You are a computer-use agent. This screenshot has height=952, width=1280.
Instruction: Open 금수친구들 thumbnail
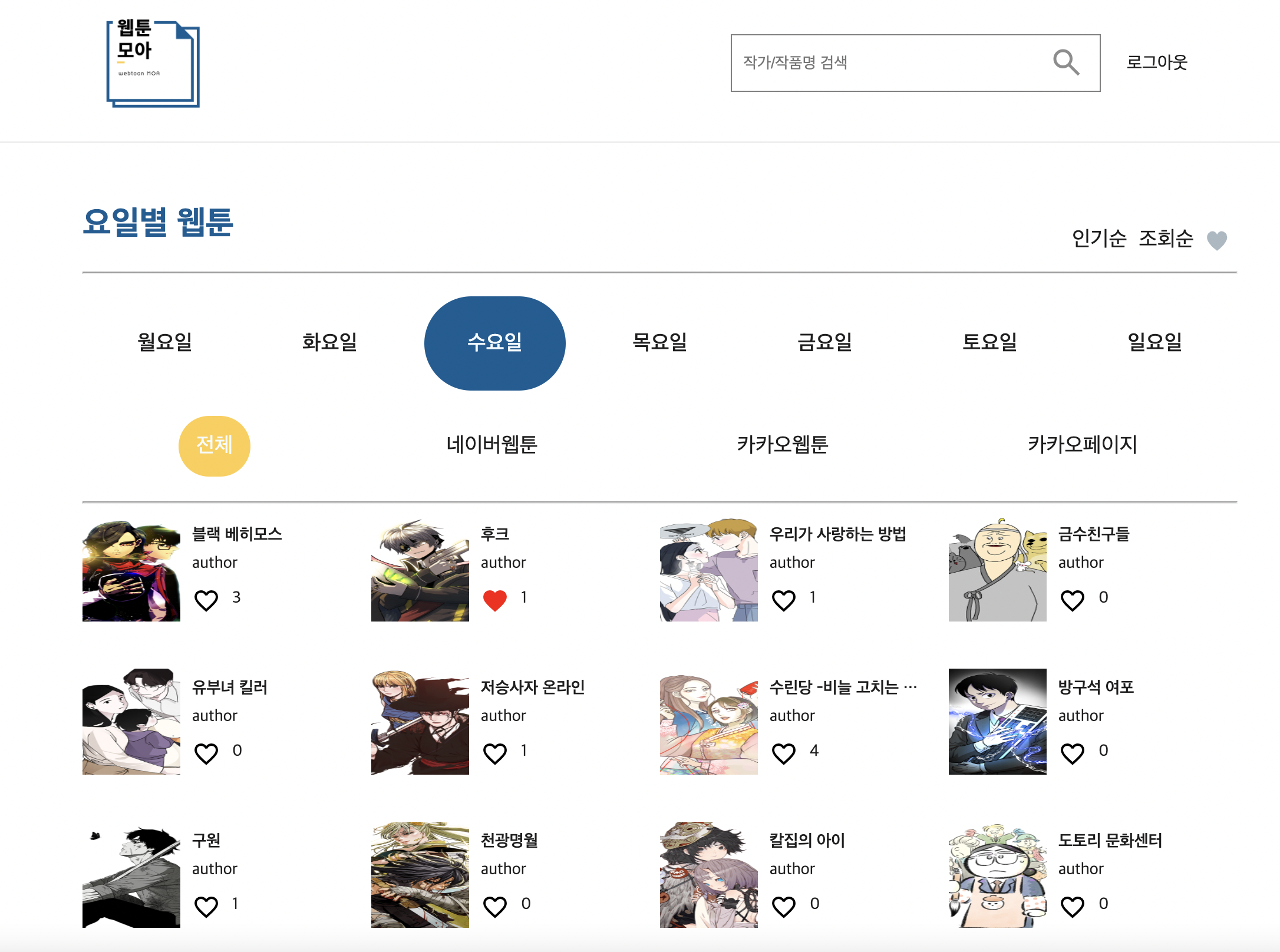point(997,570)
